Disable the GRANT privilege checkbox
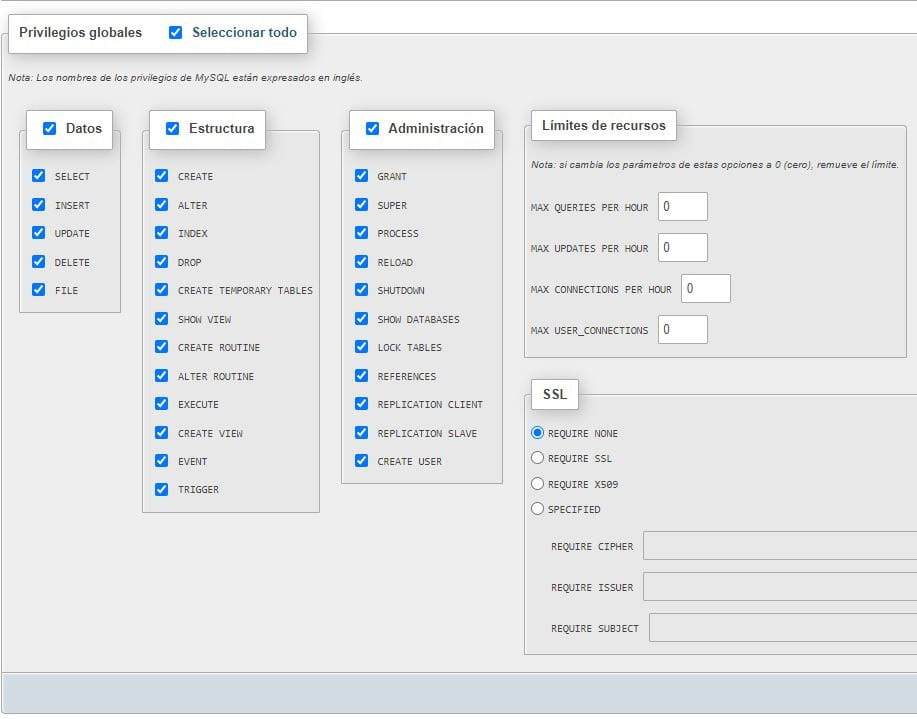The height and width of the screenshot is (719, 917). [361, 175]
